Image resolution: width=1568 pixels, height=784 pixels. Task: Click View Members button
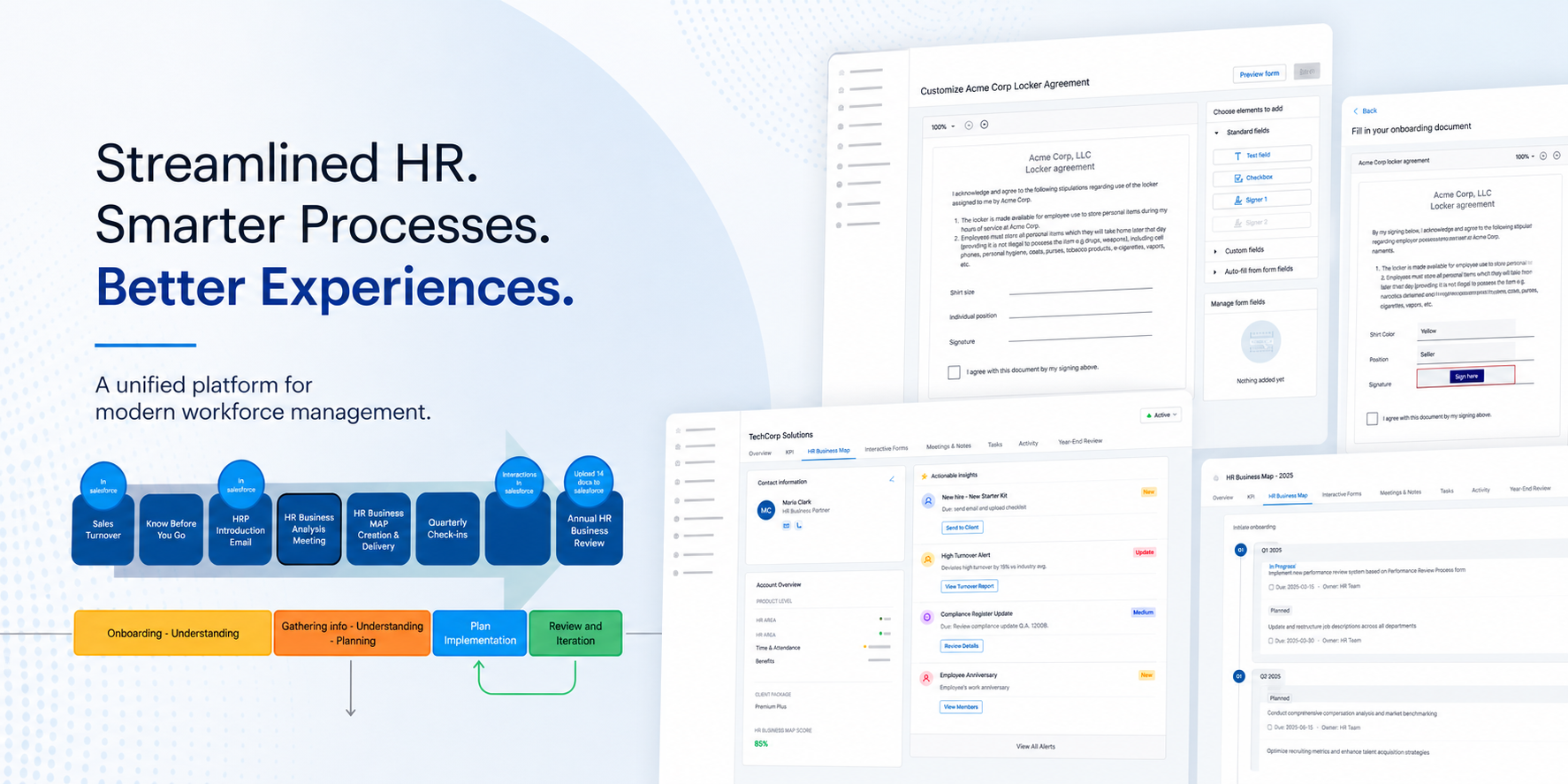coord(961,707)
